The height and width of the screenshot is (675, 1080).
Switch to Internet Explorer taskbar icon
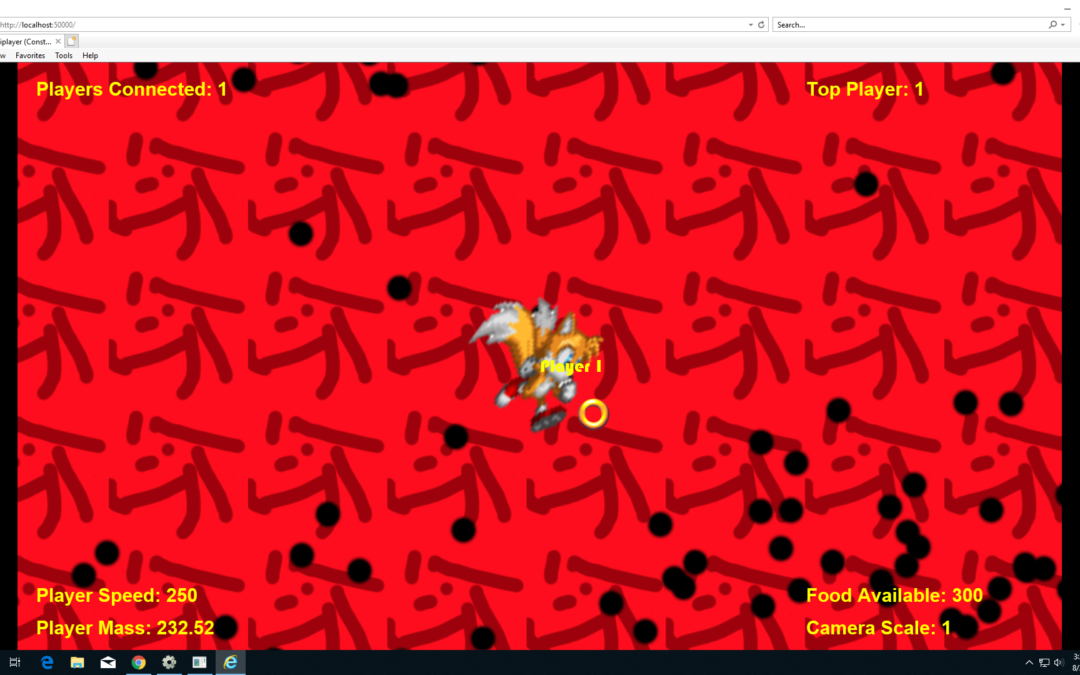[x=231, y=663]
